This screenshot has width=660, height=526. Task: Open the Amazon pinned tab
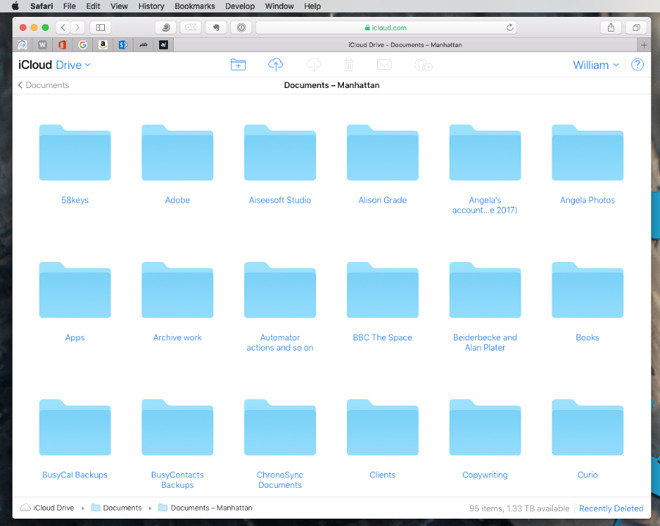[x=103, y=45]
